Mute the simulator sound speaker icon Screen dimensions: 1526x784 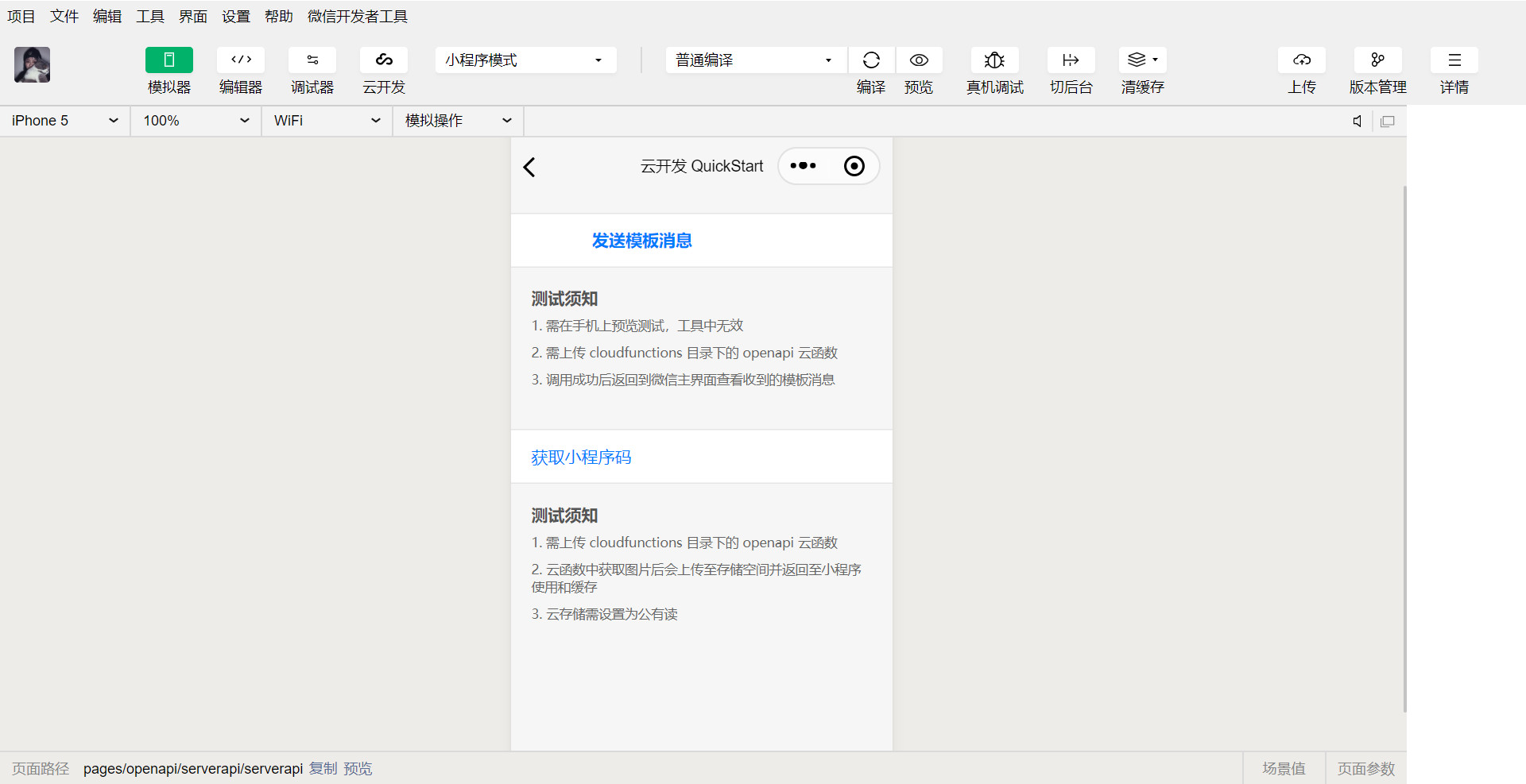click(x=1358, y=122)
